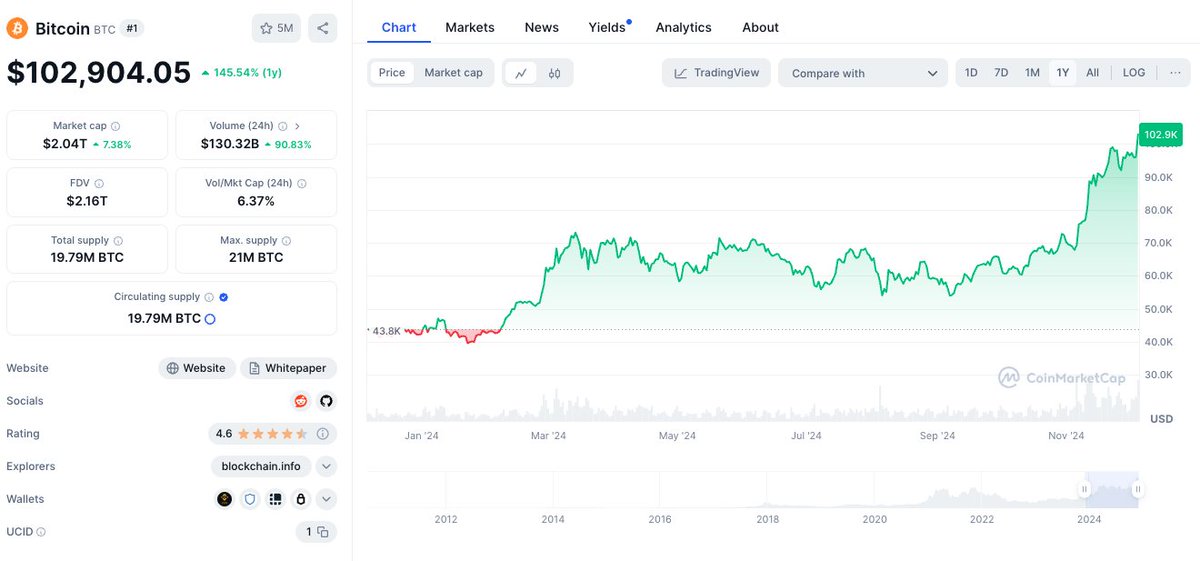Click the Volume (24h) info icon

[282, 127]
